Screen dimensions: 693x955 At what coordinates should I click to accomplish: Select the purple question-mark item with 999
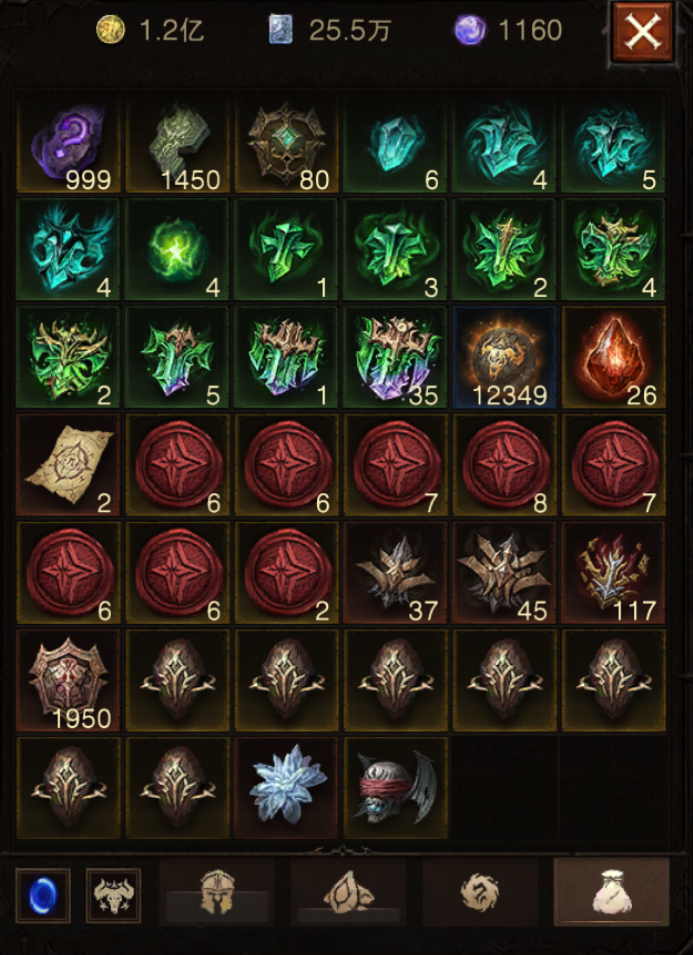click(x=69, y=143)
